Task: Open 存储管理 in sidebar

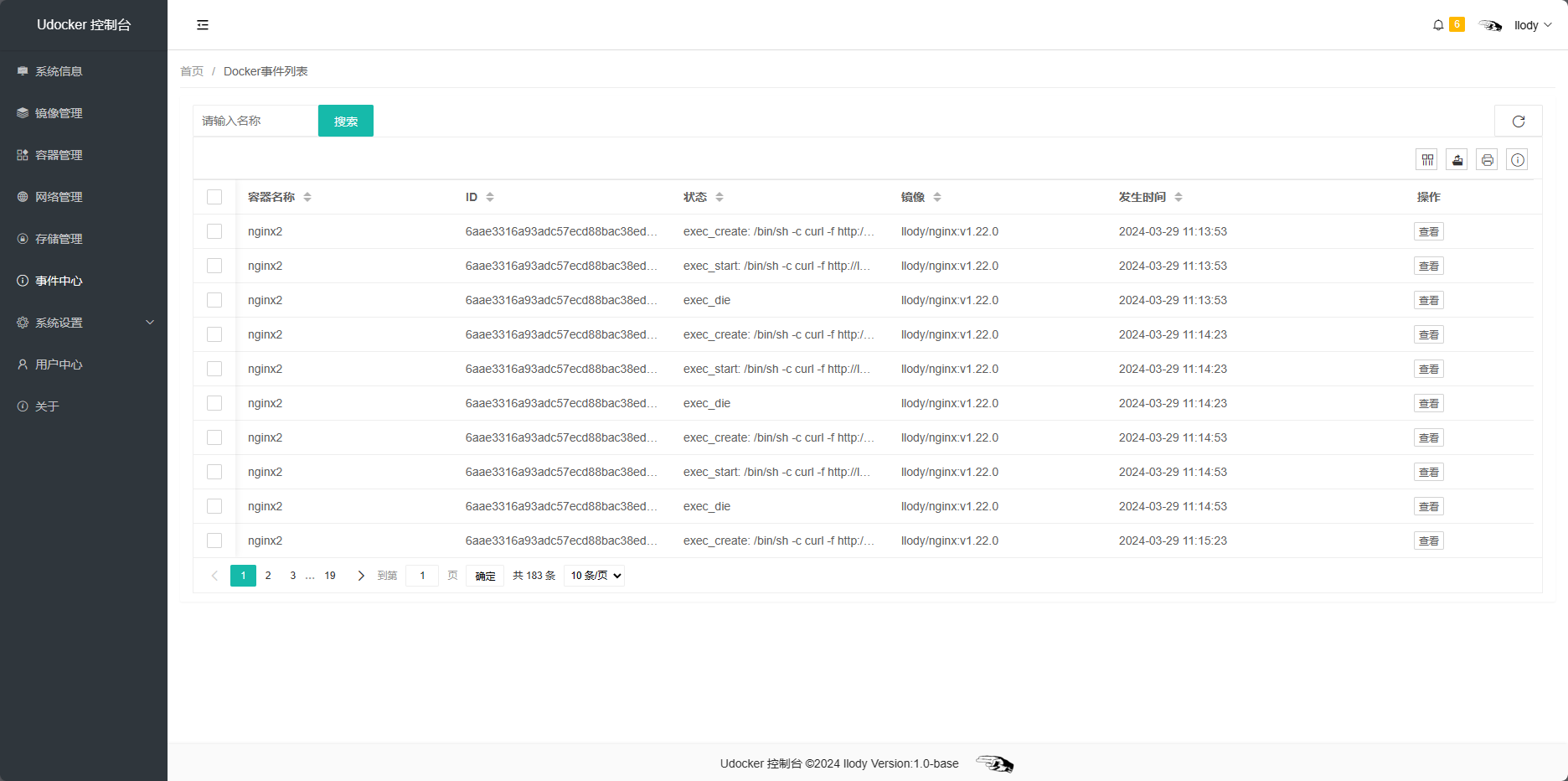Action: [x=84, y=239]
